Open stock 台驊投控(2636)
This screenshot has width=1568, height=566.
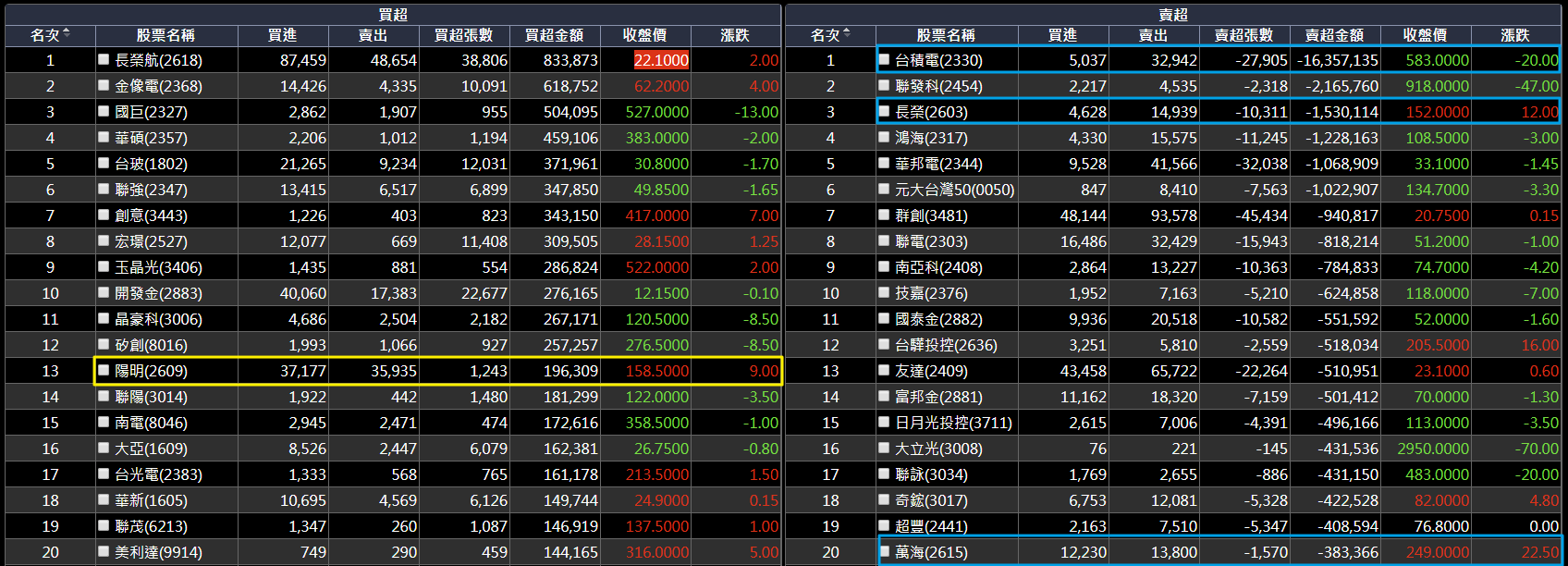click(x=946, y=345)
